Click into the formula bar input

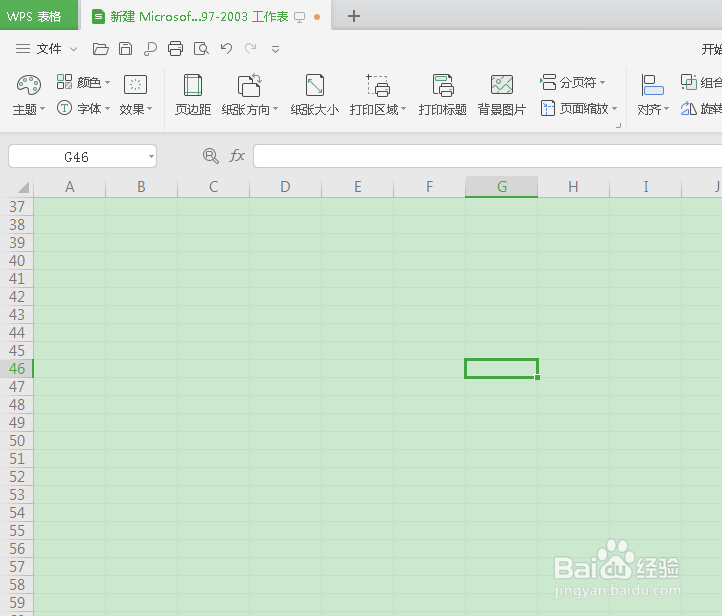point(488,156)
